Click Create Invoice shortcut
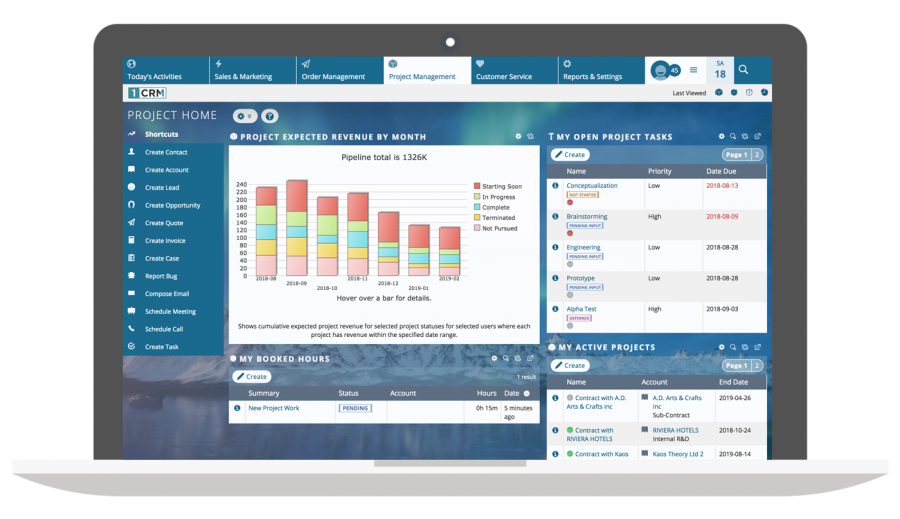The height and width of the screenshot is (519, 900). 165,241
